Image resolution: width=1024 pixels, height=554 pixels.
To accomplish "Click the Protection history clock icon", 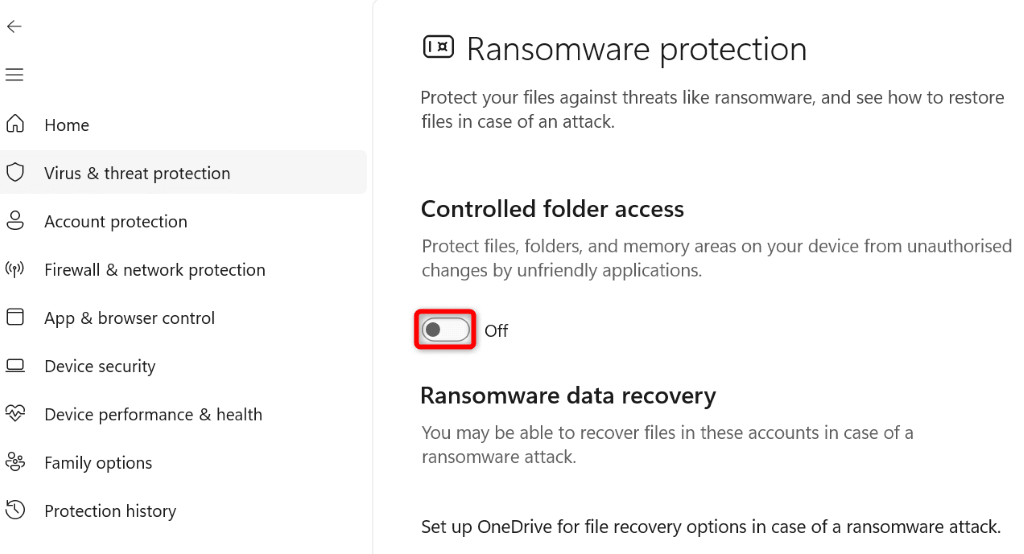I will point(15,510).
